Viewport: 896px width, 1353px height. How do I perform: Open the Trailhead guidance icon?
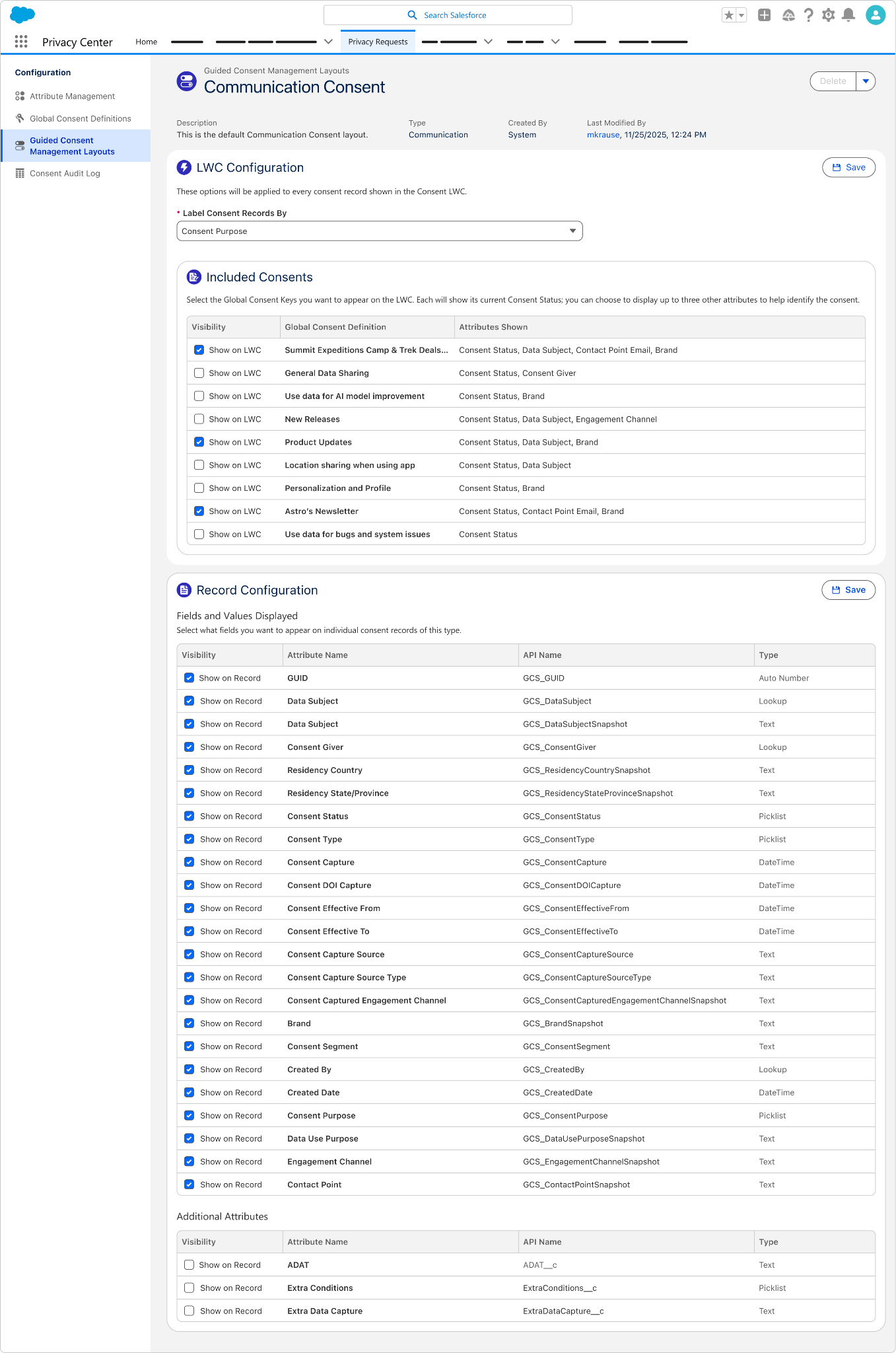point(788,15)
